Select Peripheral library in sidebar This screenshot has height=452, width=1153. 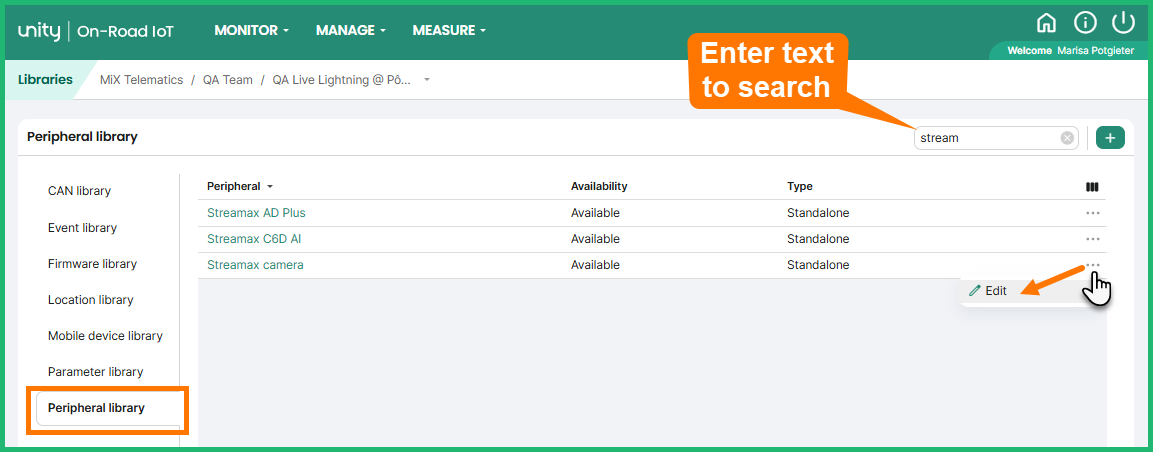[x=96, y=408]
